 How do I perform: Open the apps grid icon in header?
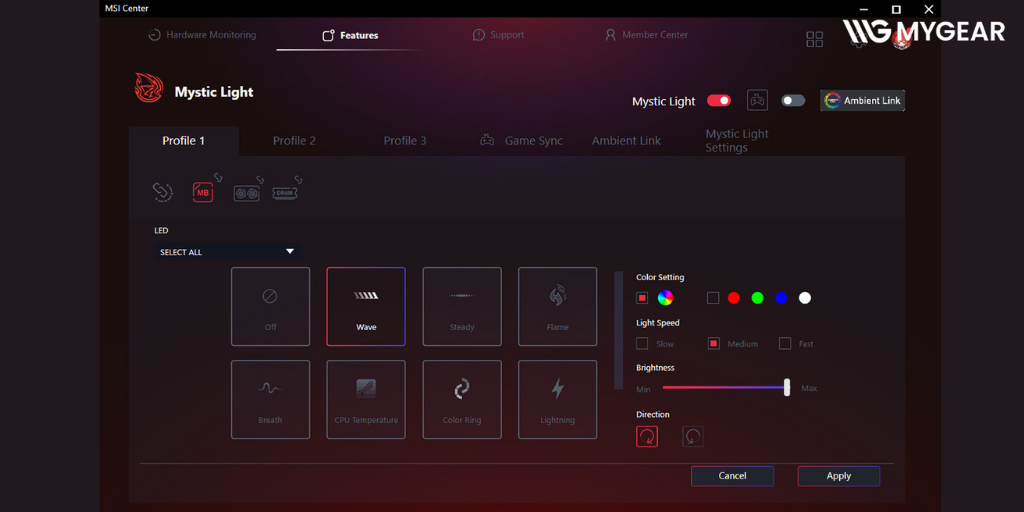click(815, 38)
